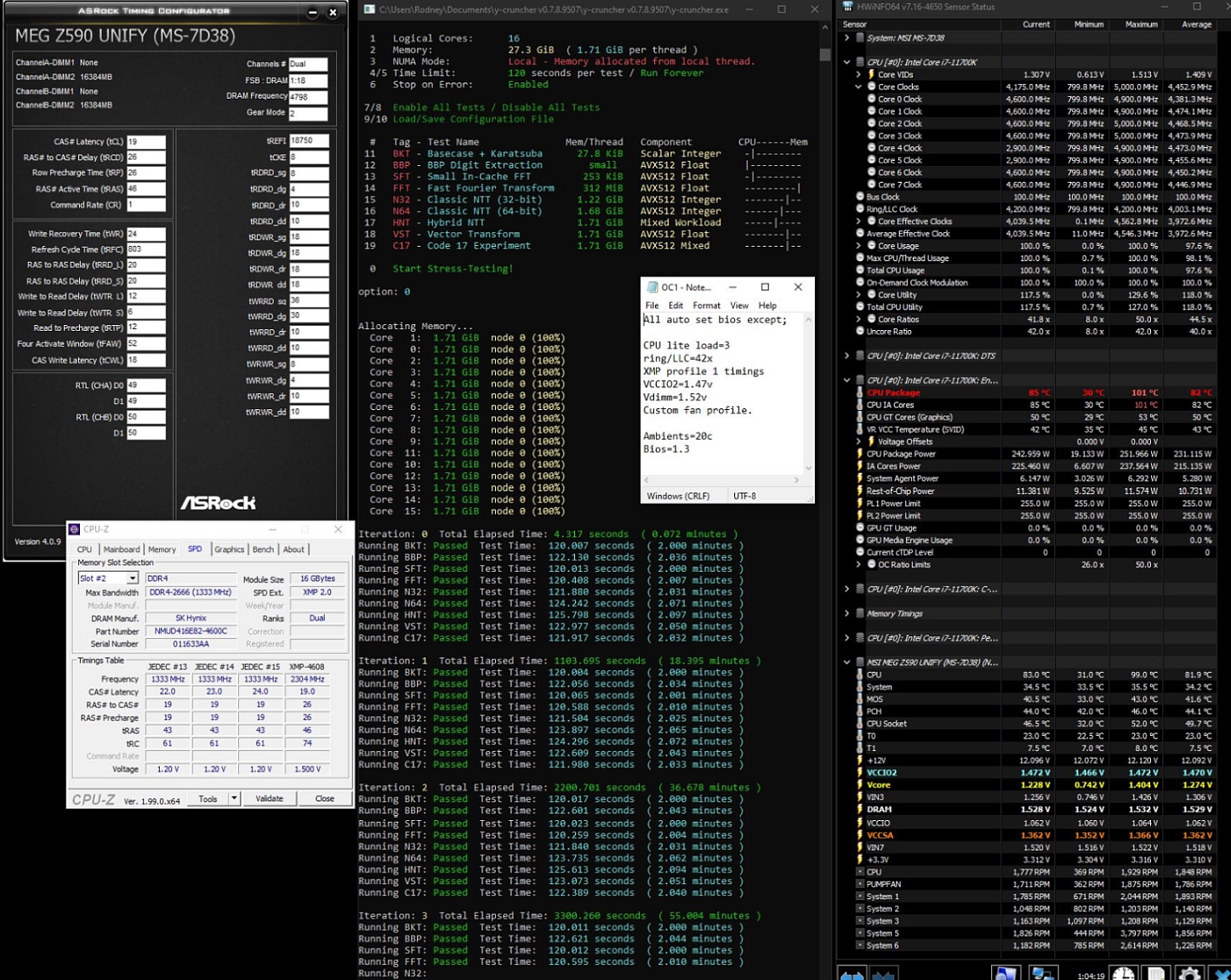Click the Current column header in HWiNFO
This screenshot has width=1231, height=980.
(1035, 25)
